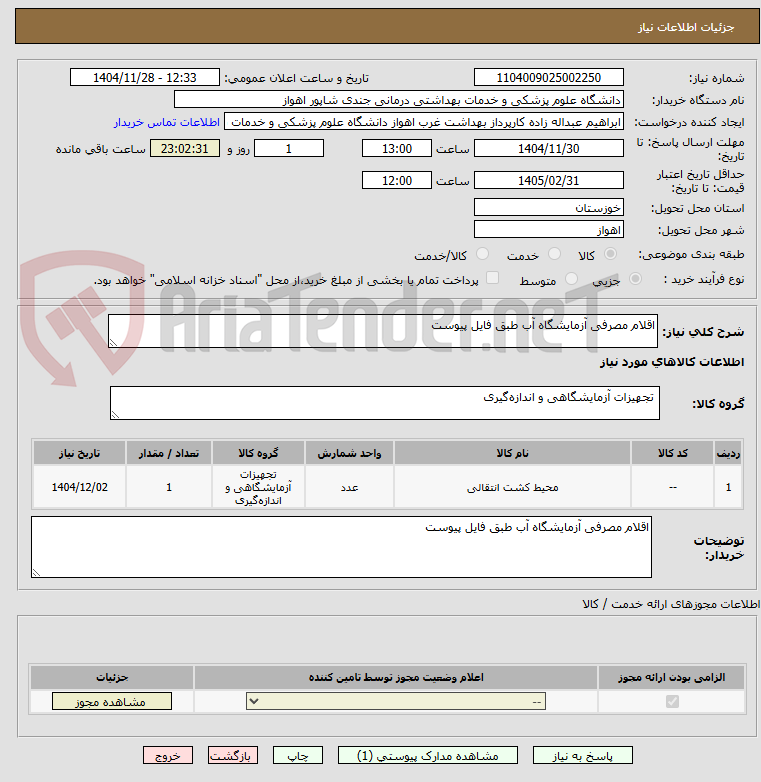Click the توضیحات خریدار text area
The width and height of the screenshot is (761, 782).
pos(341,547)
